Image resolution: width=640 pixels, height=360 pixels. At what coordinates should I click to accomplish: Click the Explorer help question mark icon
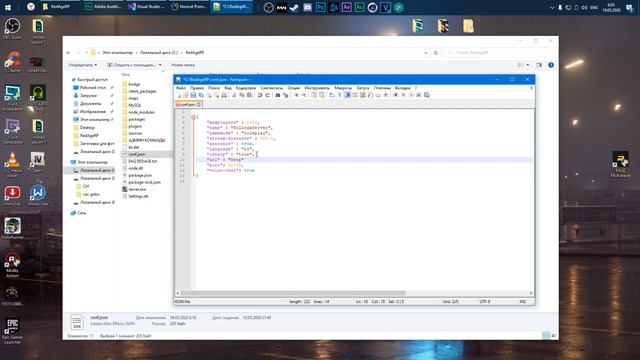(551, 65)
